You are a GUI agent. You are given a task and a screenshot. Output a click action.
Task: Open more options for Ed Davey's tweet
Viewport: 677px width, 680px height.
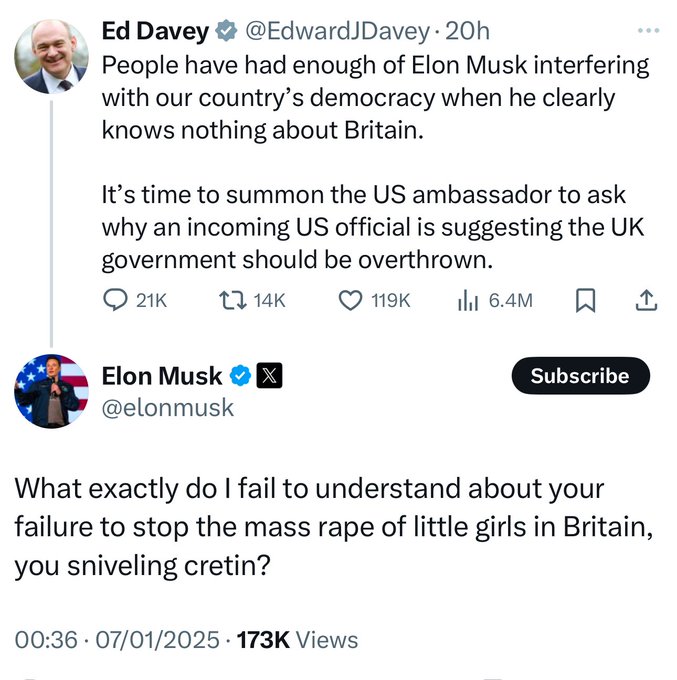pos(648,30)
